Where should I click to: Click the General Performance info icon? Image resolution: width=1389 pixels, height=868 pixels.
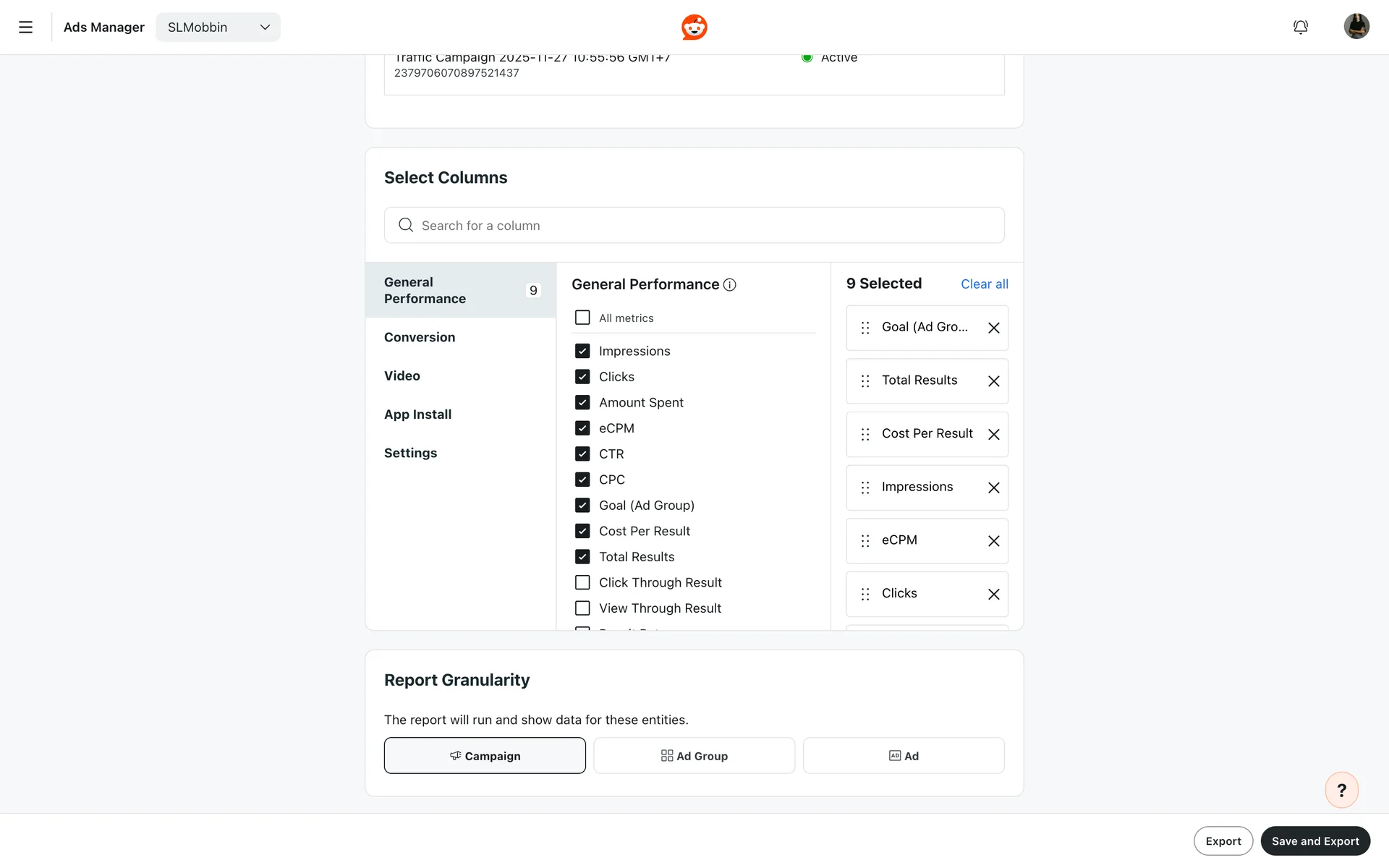[x=730, y=285]
